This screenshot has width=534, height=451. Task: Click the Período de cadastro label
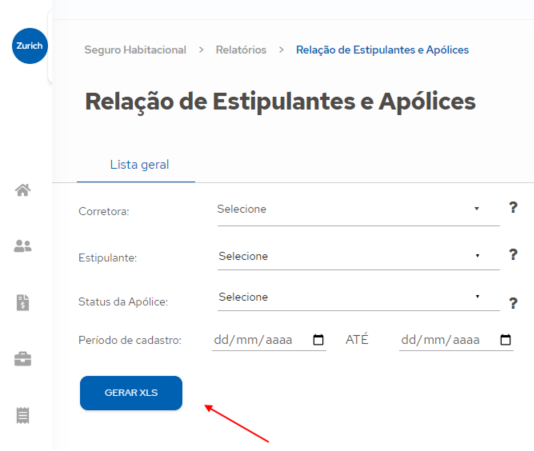(130, 340)
